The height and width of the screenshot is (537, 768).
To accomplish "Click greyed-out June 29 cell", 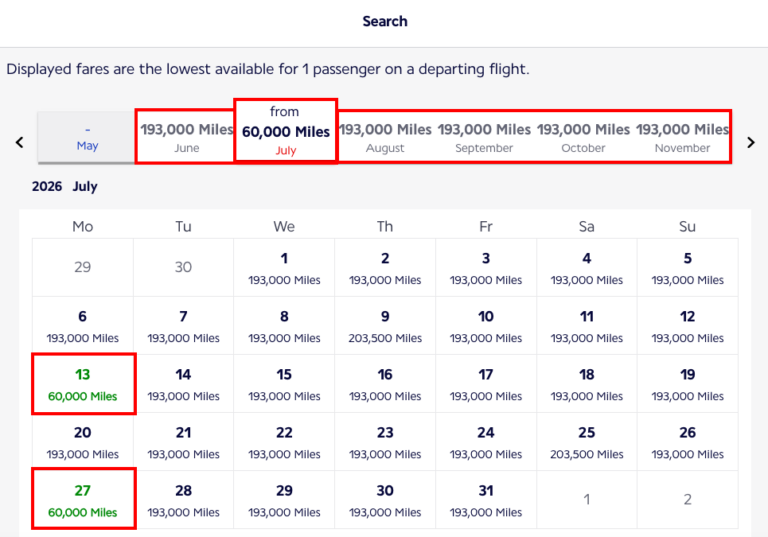I will click(x=83, y=268).
